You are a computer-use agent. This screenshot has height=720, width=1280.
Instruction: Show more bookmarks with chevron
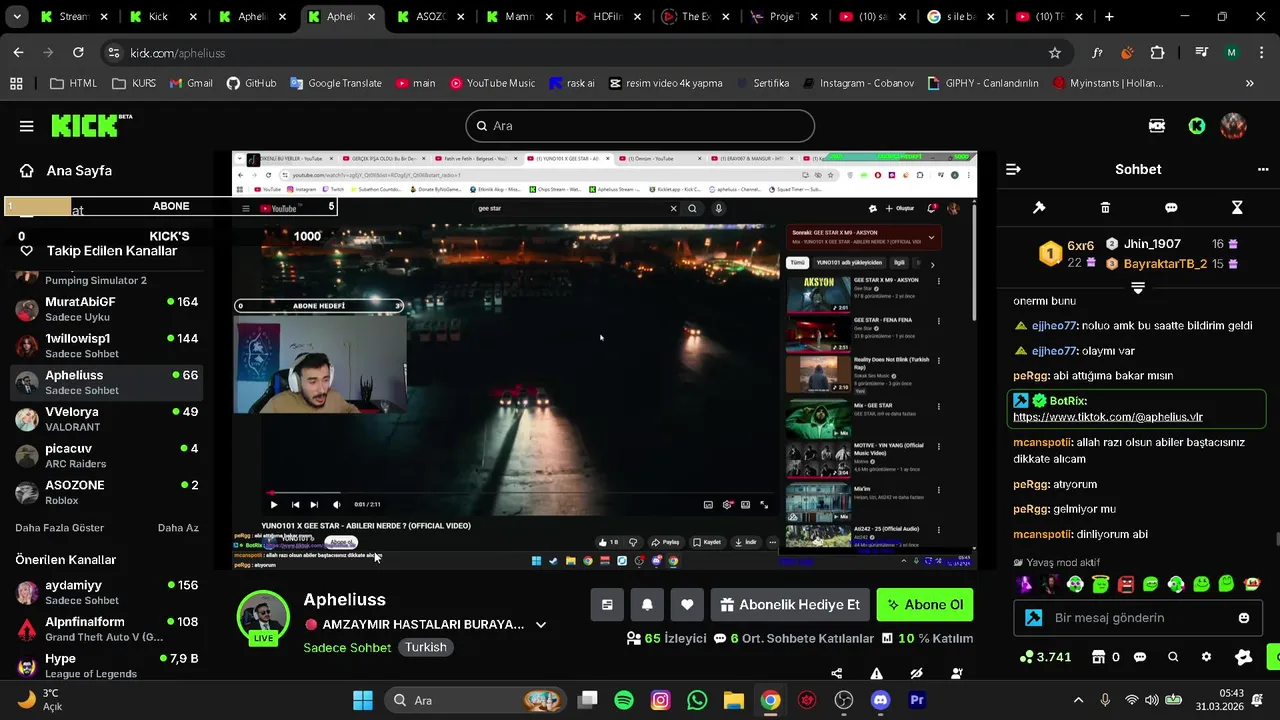pos(1249,83)
